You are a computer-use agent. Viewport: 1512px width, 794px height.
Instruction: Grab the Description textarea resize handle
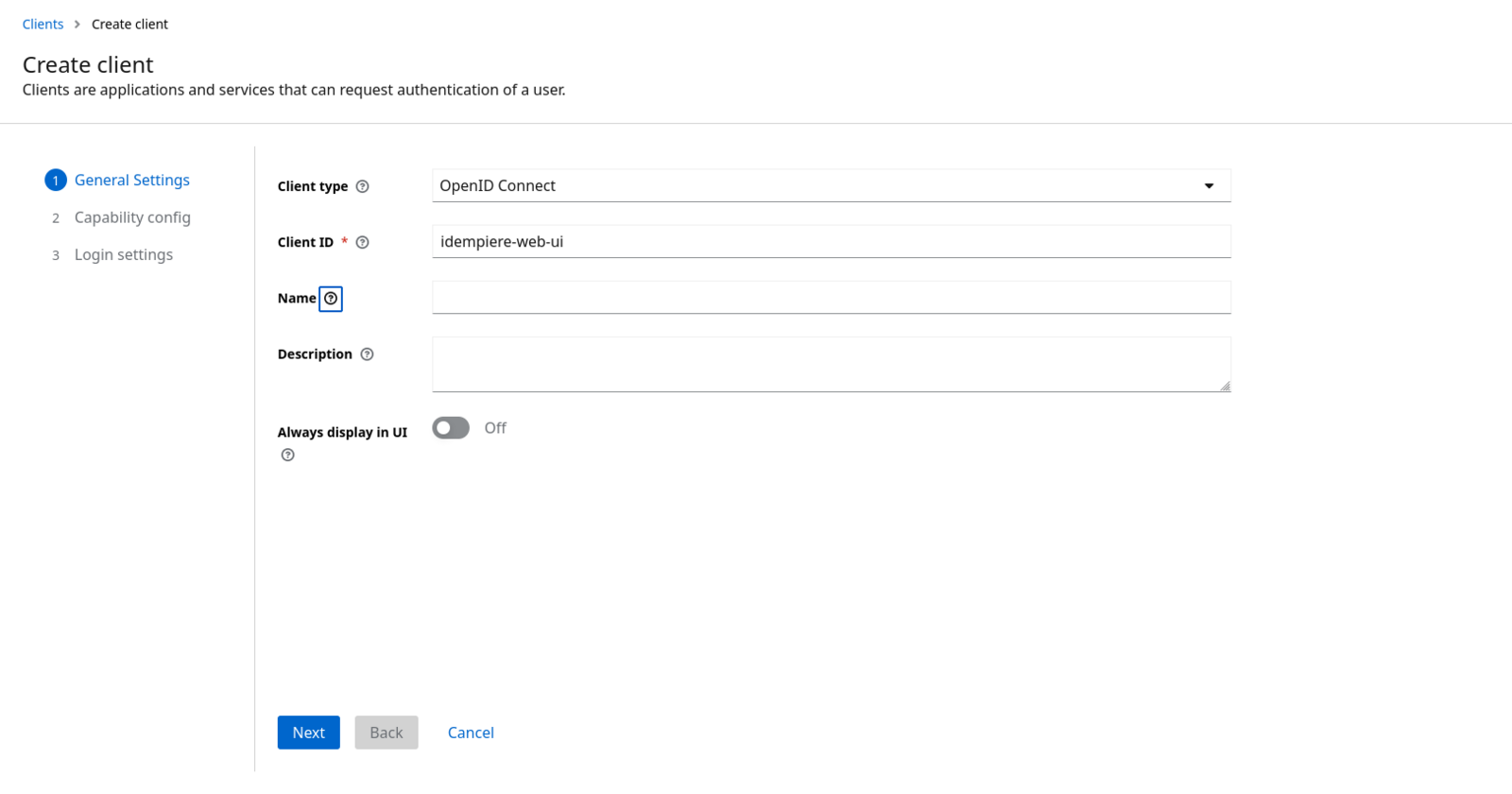coord(1225,386)
